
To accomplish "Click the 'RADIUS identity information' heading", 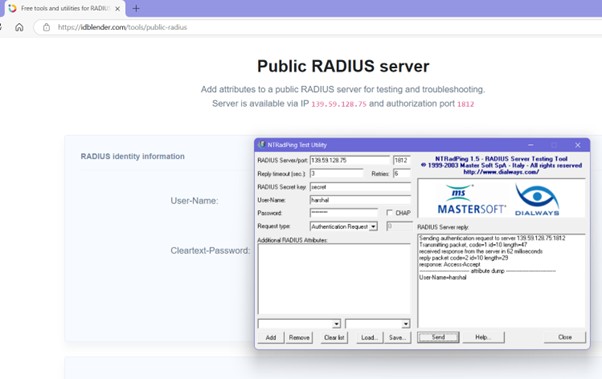I will pos(132,156).
